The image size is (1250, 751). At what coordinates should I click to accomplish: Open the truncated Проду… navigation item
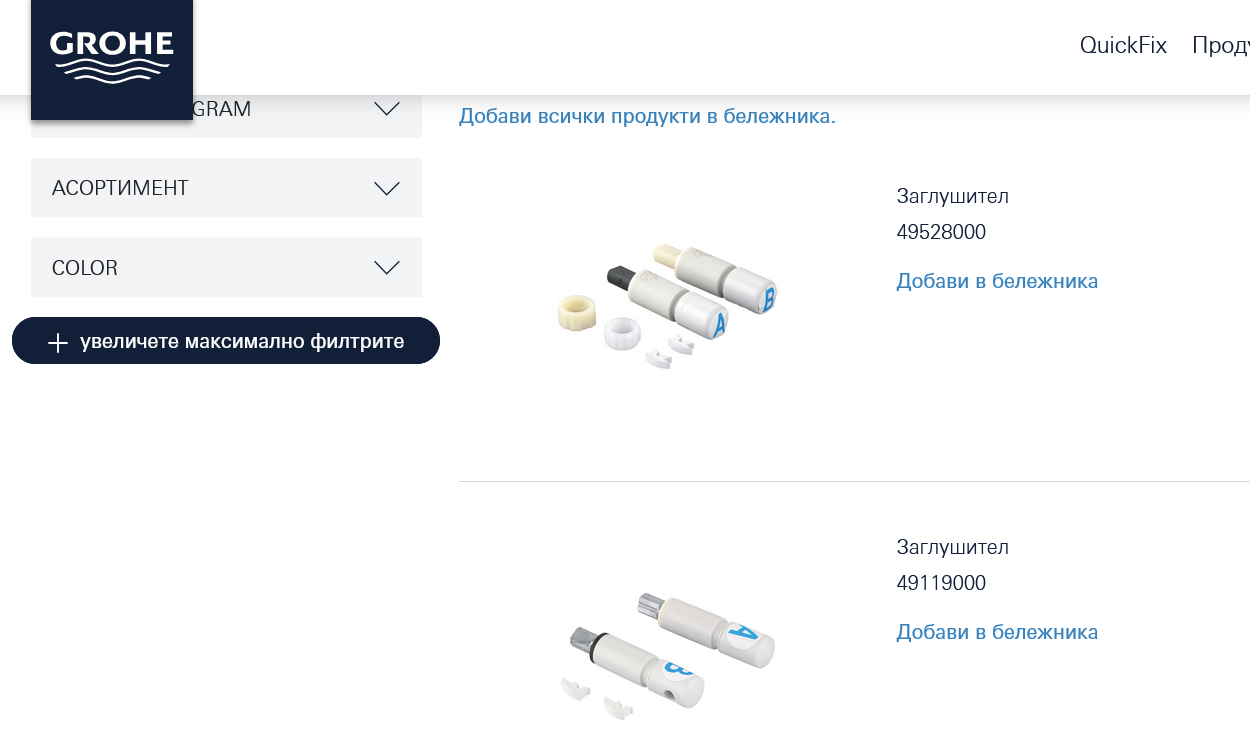[1221, 45]
